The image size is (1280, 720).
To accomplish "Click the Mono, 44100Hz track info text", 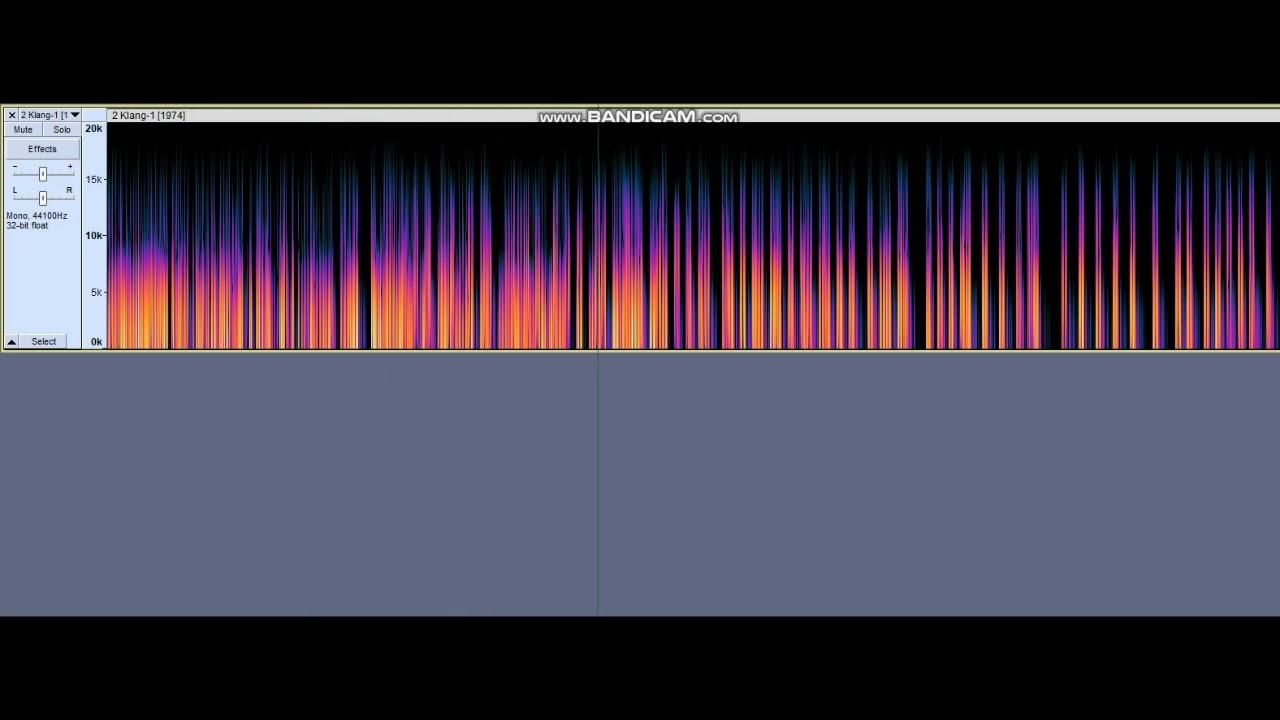I will coord(37,216).
